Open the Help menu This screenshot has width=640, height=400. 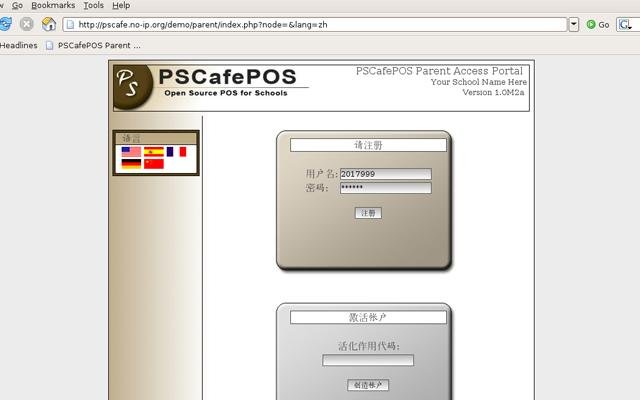pos(121,5)
